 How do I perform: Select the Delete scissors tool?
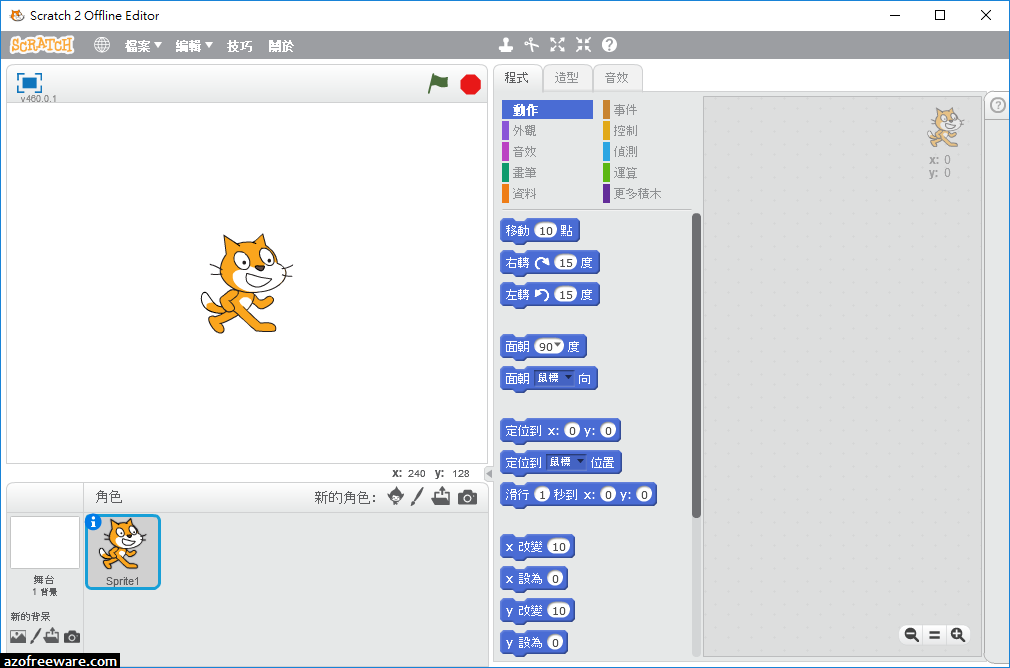(531, 44)
